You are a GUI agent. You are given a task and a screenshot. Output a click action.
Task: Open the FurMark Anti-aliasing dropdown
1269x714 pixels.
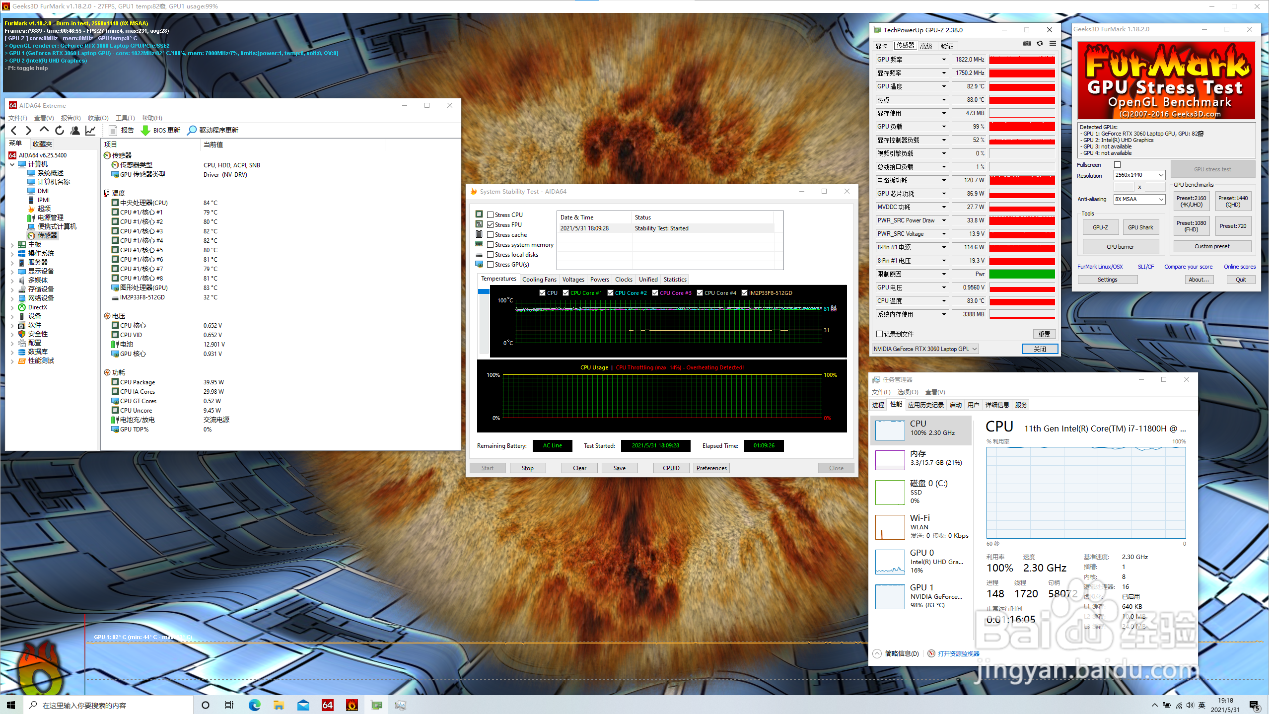[x=1139, y=199]
